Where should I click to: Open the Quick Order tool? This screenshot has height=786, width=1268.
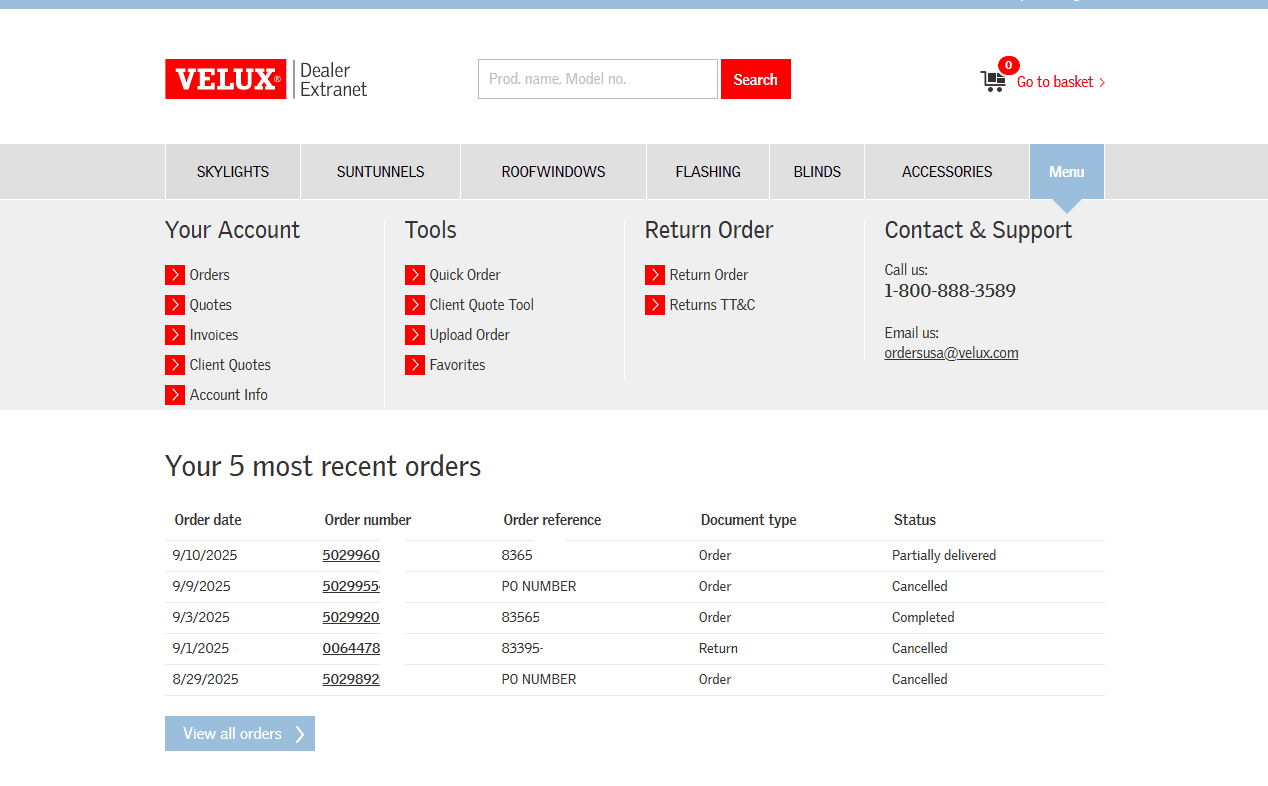click(x=465, y=275)
